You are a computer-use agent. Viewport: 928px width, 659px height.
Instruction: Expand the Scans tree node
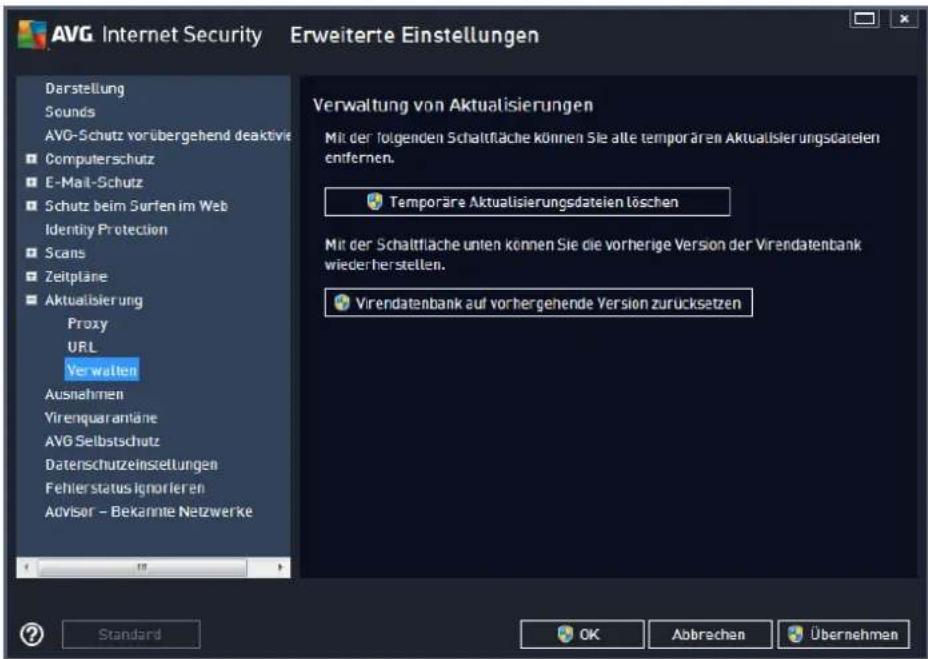tap(31, 253)
